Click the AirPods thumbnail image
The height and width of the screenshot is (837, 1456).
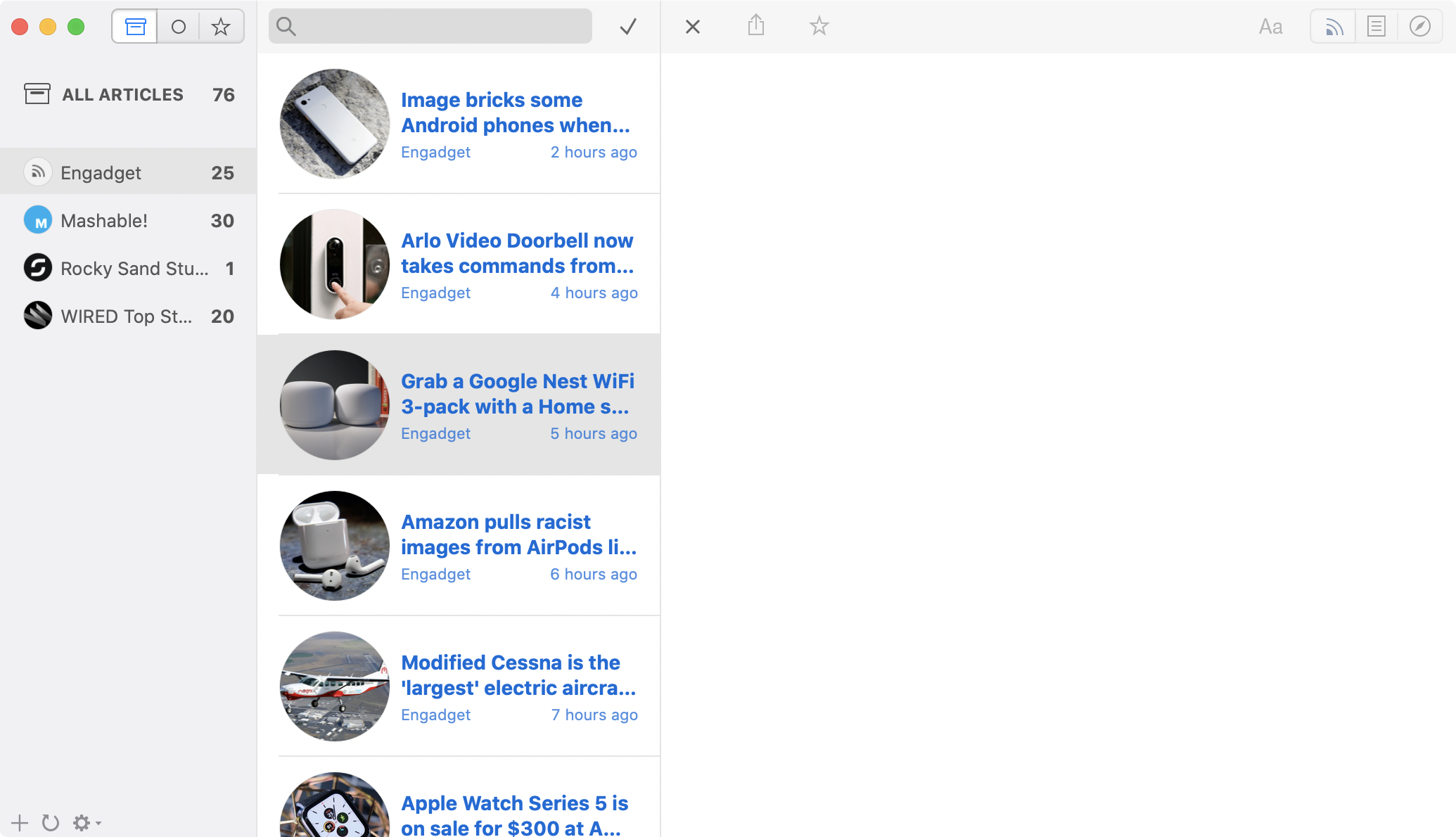(x=335, y=546)
